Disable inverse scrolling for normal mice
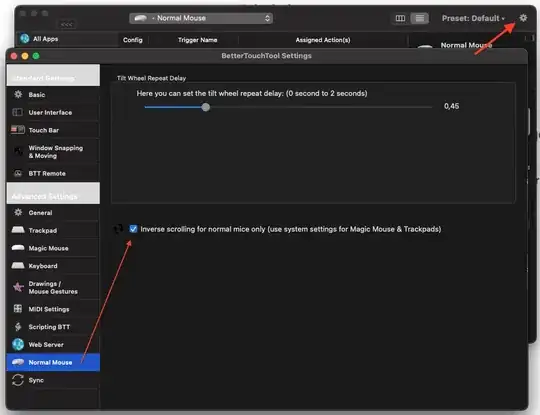The width and height of the screenshot is (540, 415). [133, 229]
